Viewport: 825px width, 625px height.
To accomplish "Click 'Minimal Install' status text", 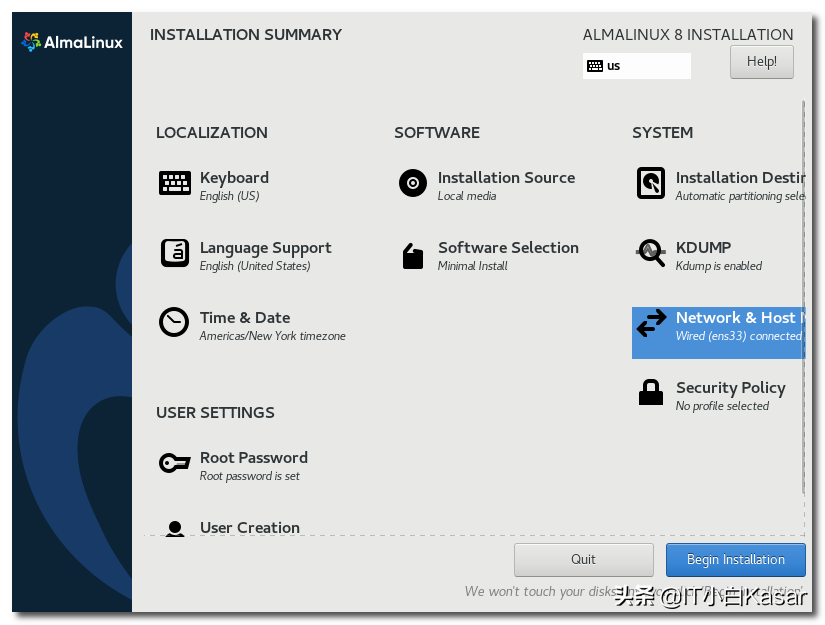I will pos(472,266).
